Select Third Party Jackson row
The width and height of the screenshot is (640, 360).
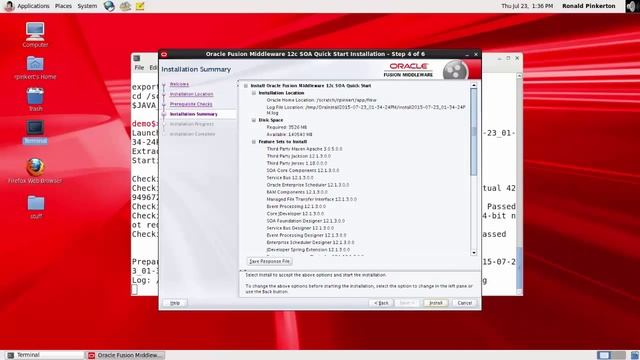[298, 156]
